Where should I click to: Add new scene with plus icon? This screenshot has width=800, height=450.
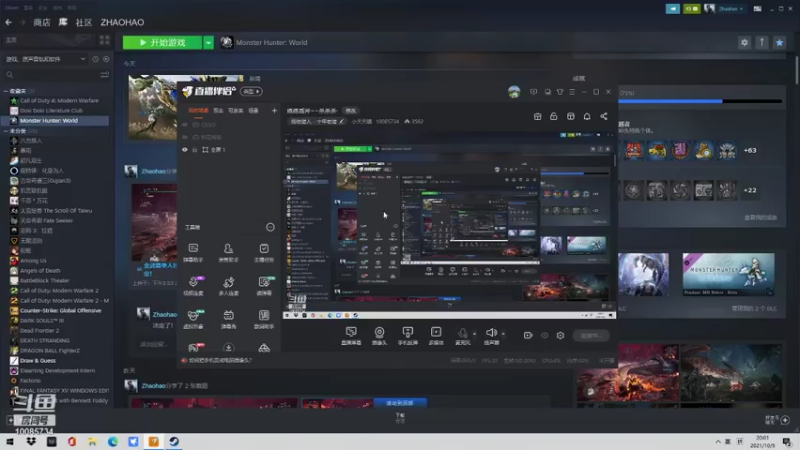pos(274,110)
